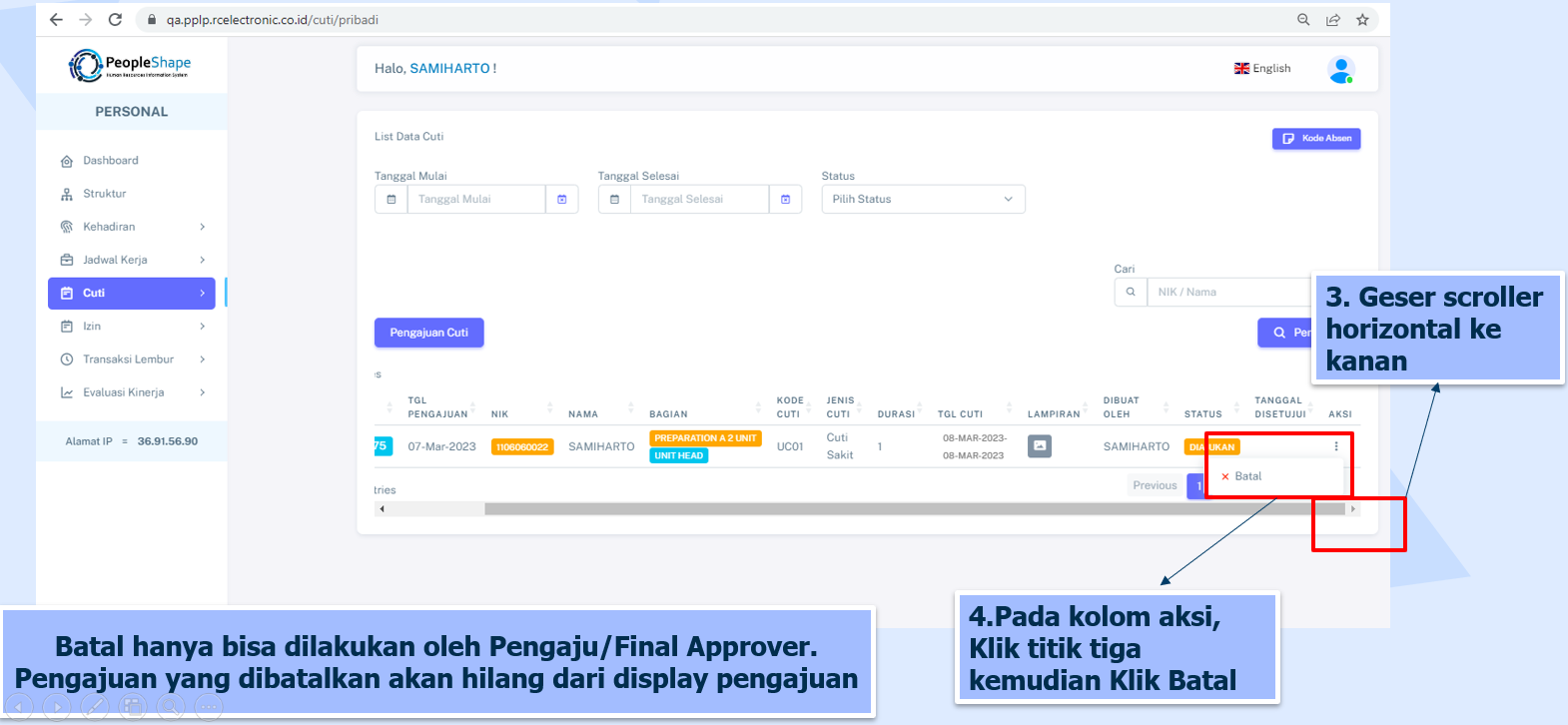1568x725 pixels.
Task: Click the browser zoom magnifier icon
Action: point(1303,20)
